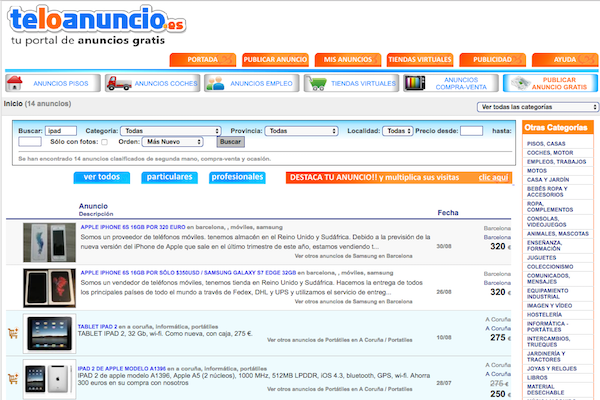
Task: Expand 'Ver todas las categorías' dropdown
Action: [537, 107]
